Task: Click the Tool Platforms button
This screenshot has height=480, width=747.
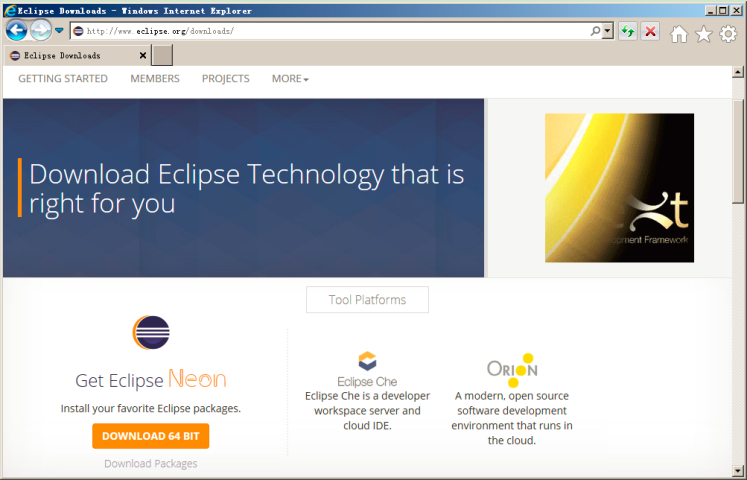Action: coord(367,300)
